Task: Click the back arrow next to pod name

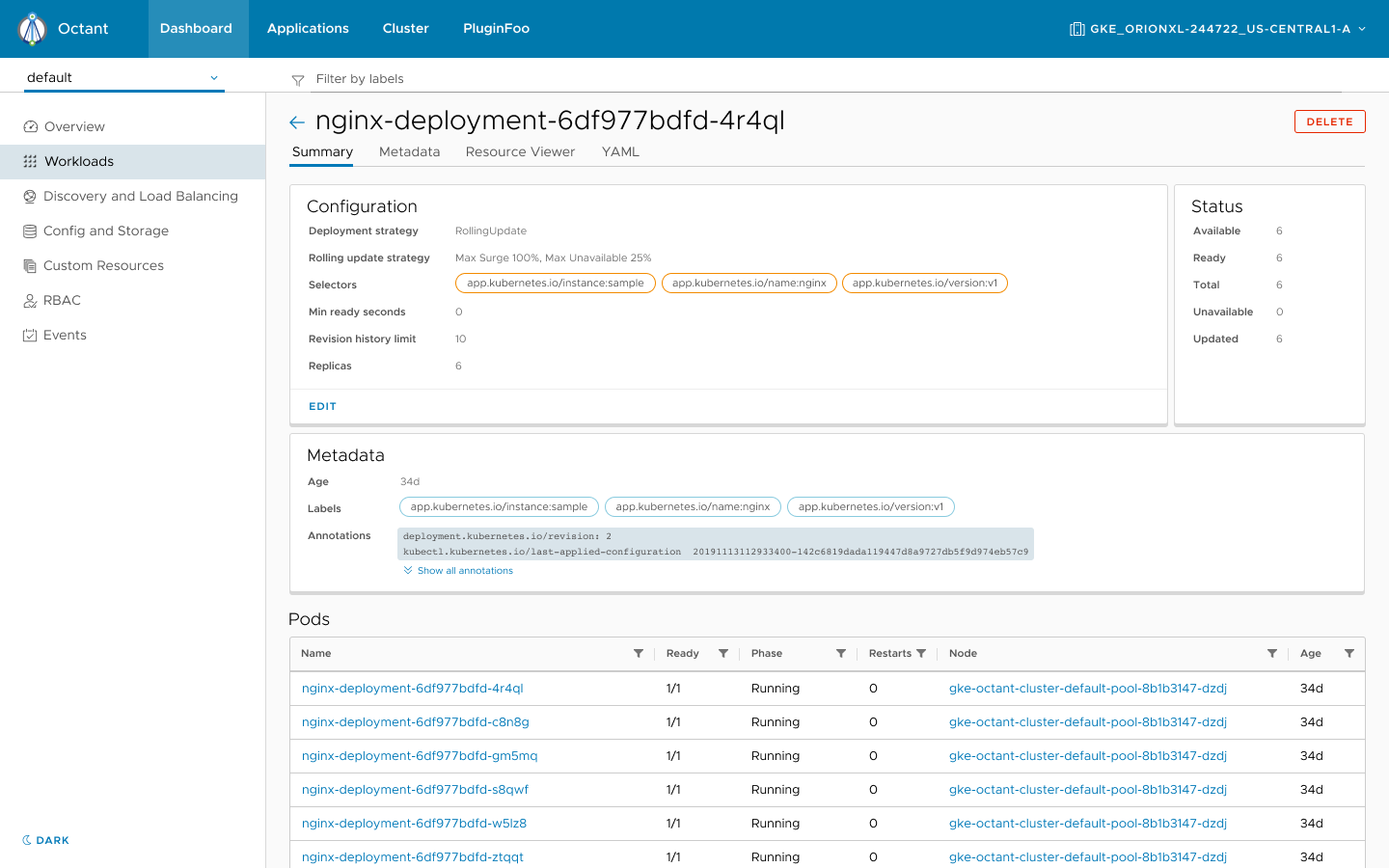Action: (296, 122)
